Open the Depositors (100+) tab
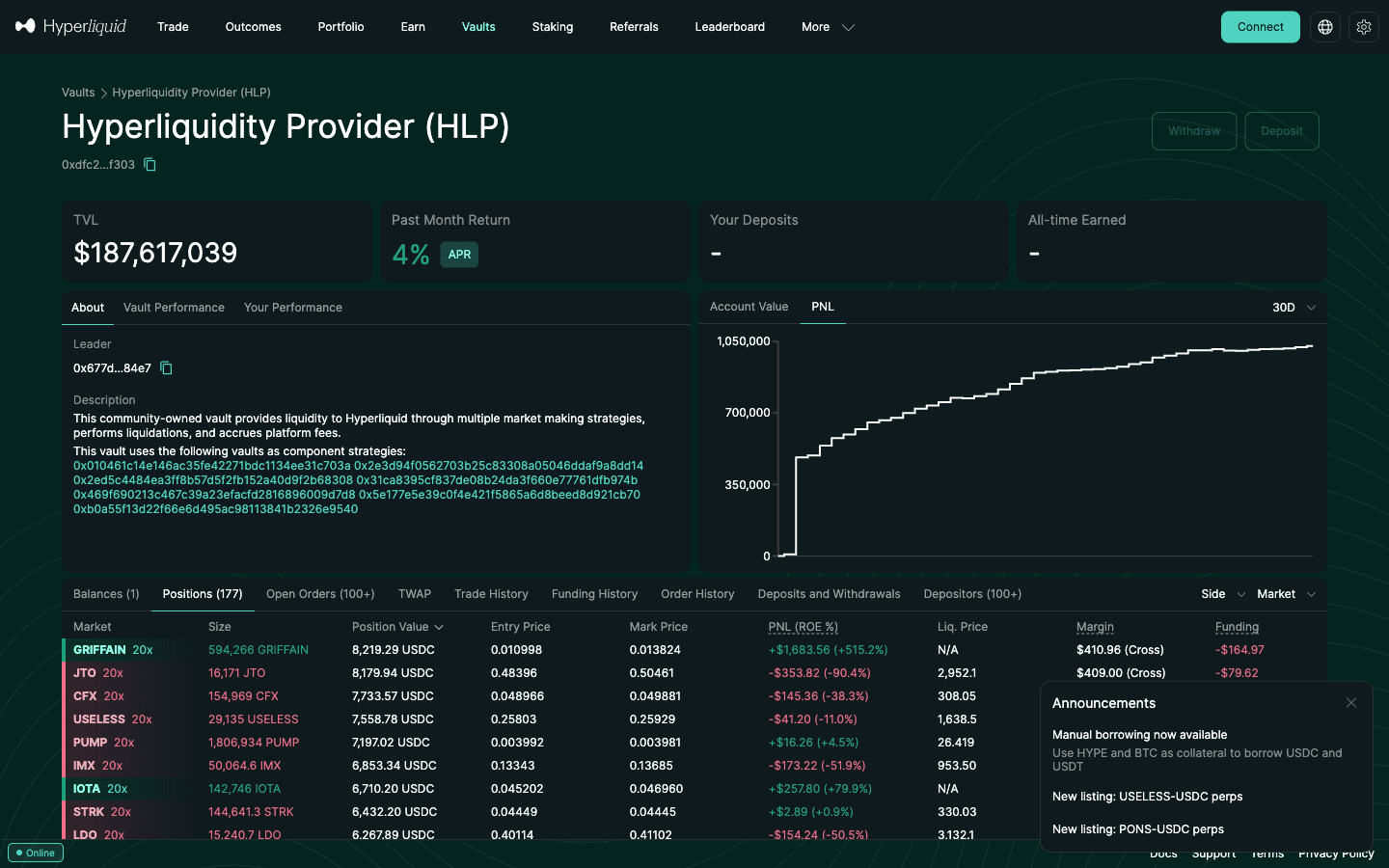 (x=972, y=594)
